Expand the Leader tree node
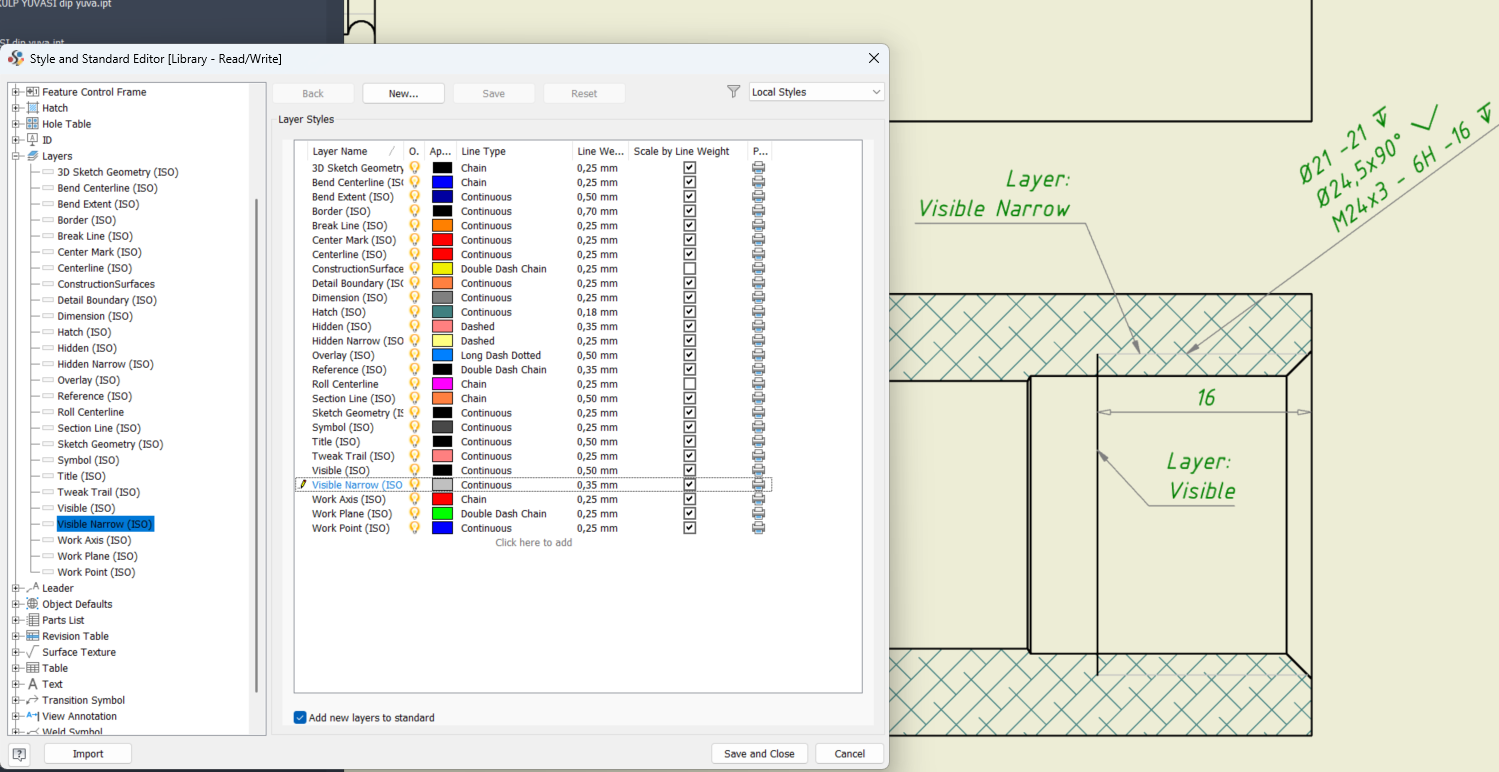 point(16,588)
